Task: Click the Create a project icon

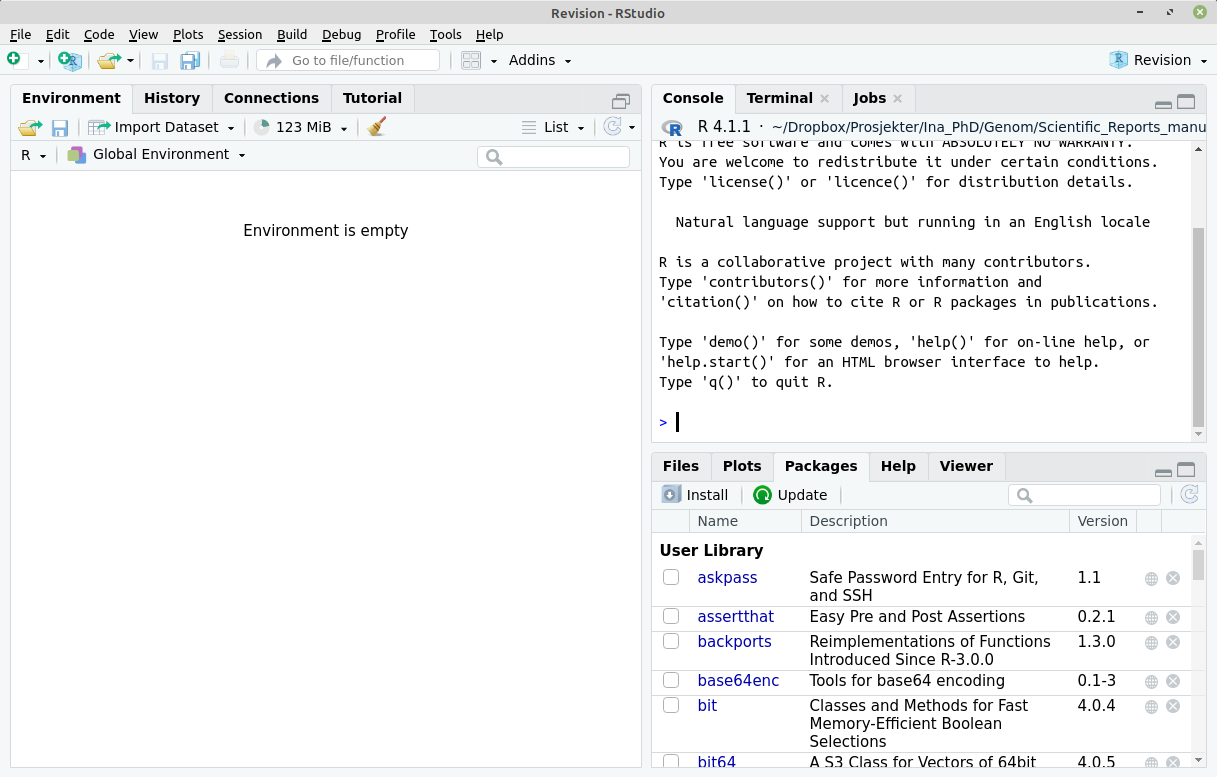Action: click(69, 61)
